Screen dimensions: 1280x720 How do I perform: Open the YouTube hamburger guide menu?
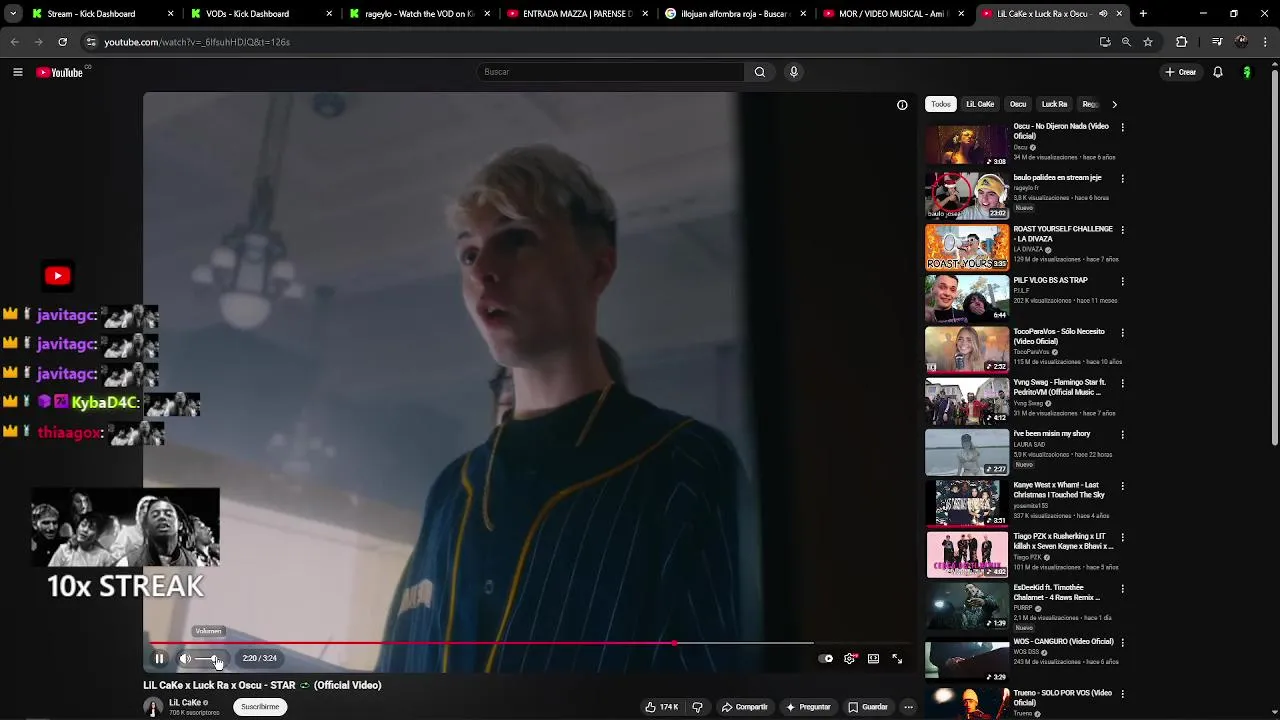[x=17, y=72]
